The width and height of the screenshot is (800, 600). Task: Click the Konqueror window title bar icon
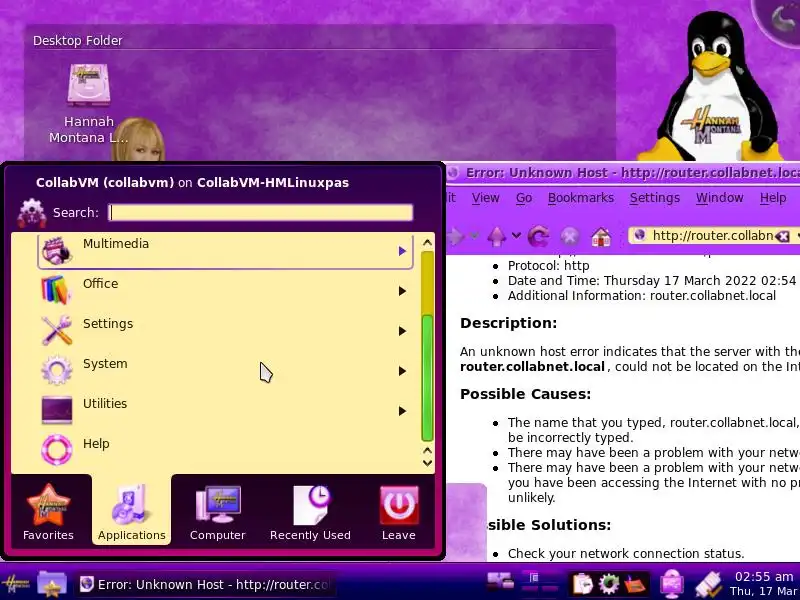coord(453,173)
